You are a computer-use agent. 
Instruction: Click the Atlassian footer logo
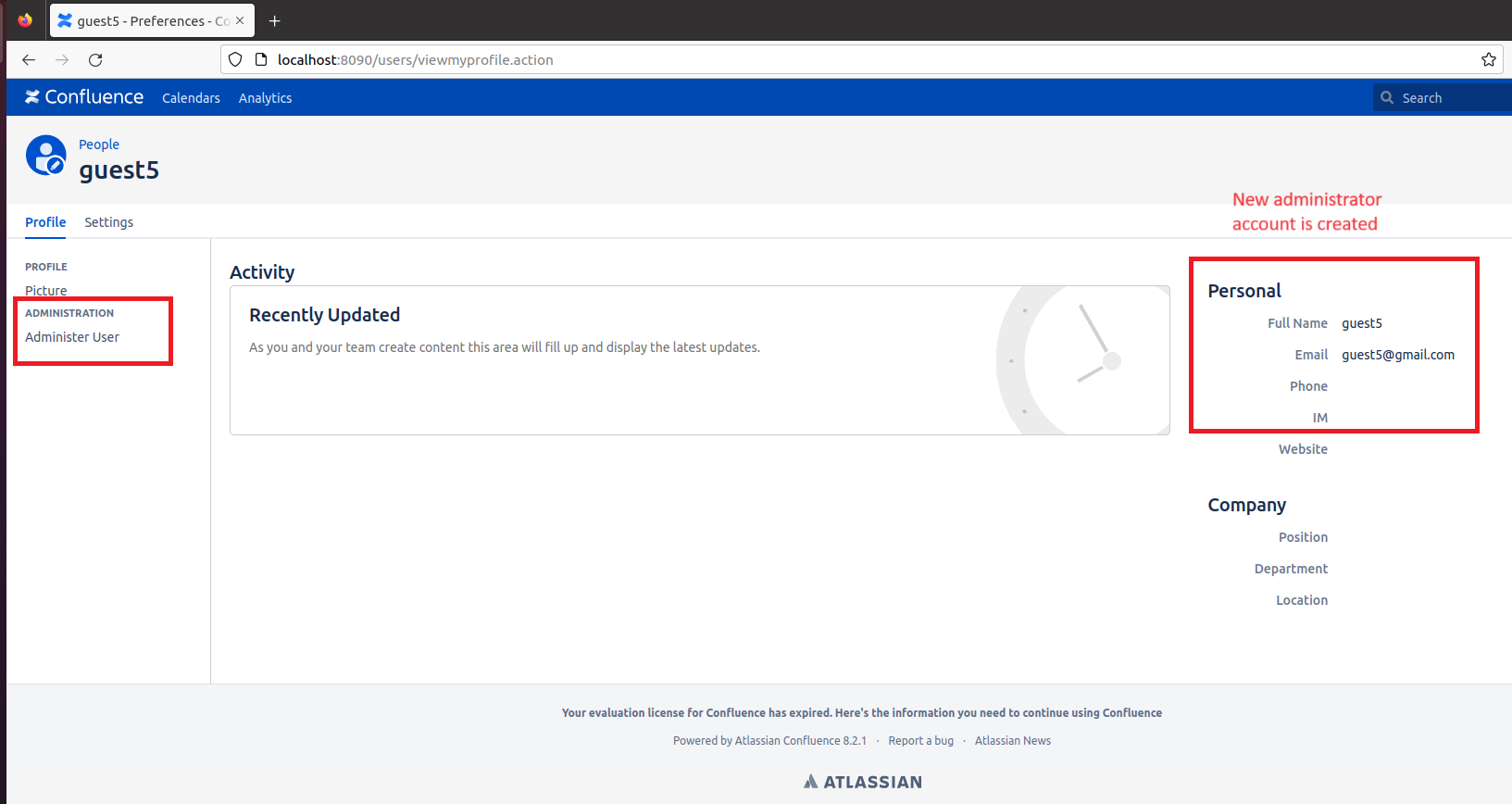click(863, 782)
